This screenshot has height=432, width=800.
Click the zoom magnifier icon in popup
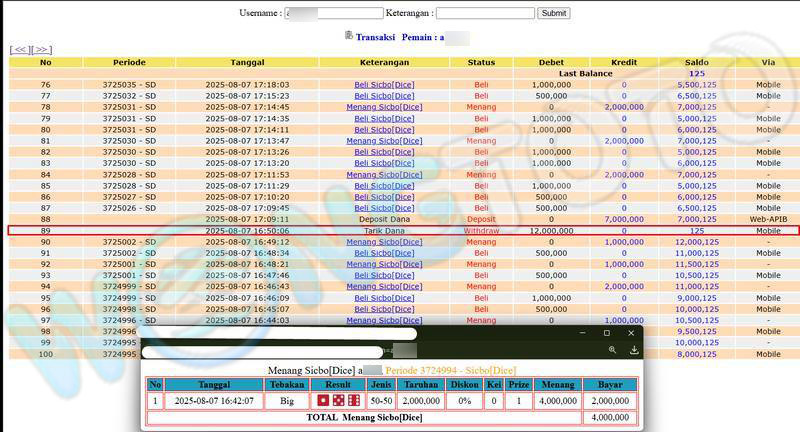tap(612, 350)
